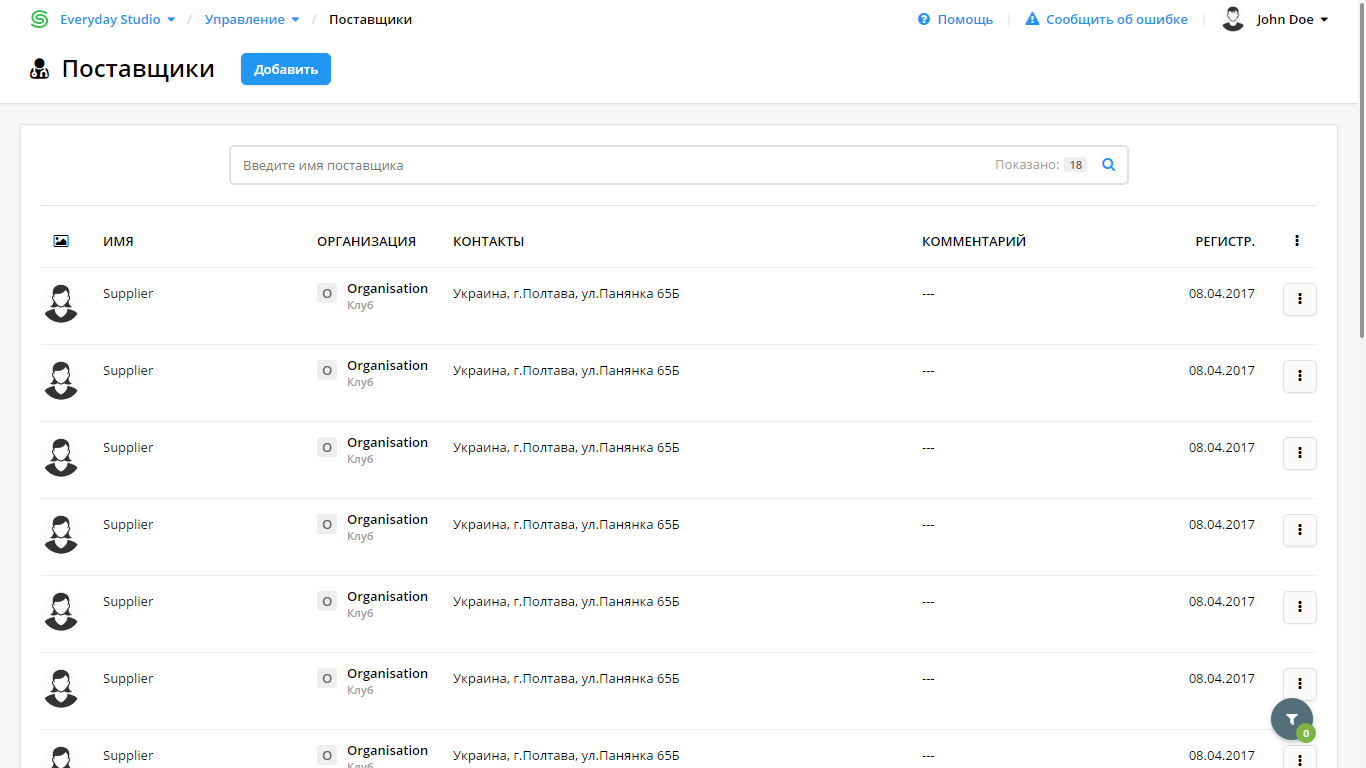Click the image column header icon
Viewport: 1366px width, 768px height.
click(61, 241)
